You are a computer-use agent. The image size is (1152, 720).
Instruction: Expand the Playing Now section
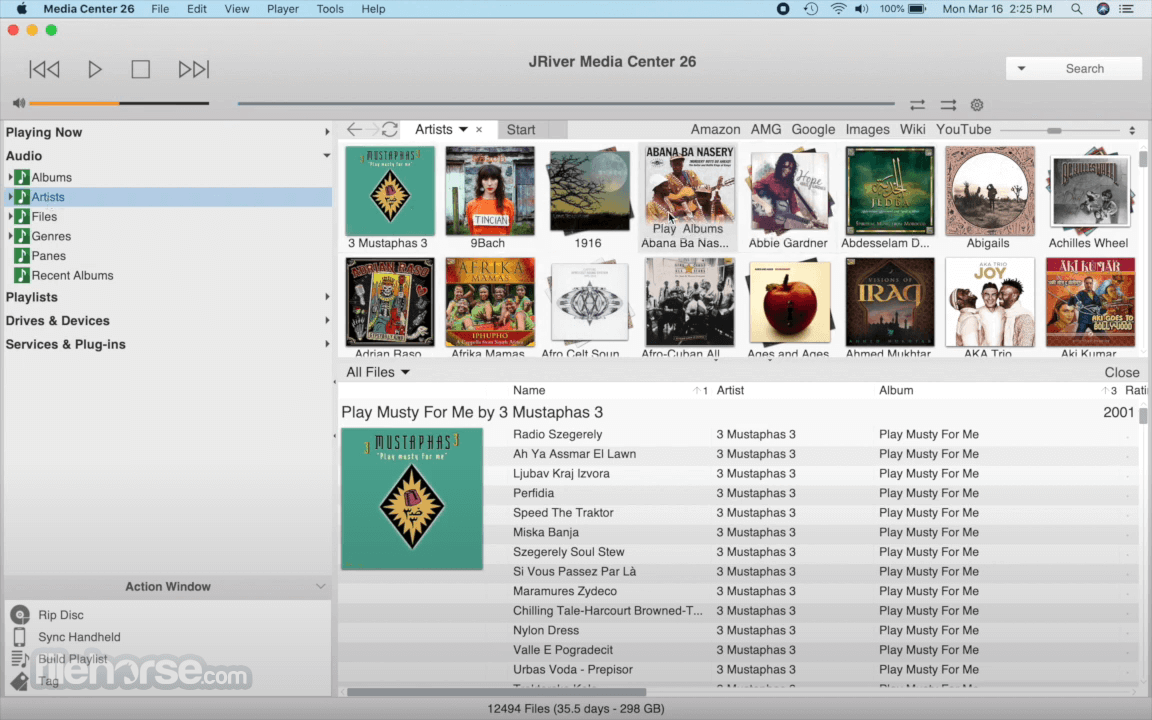click(x=327, y=132)
